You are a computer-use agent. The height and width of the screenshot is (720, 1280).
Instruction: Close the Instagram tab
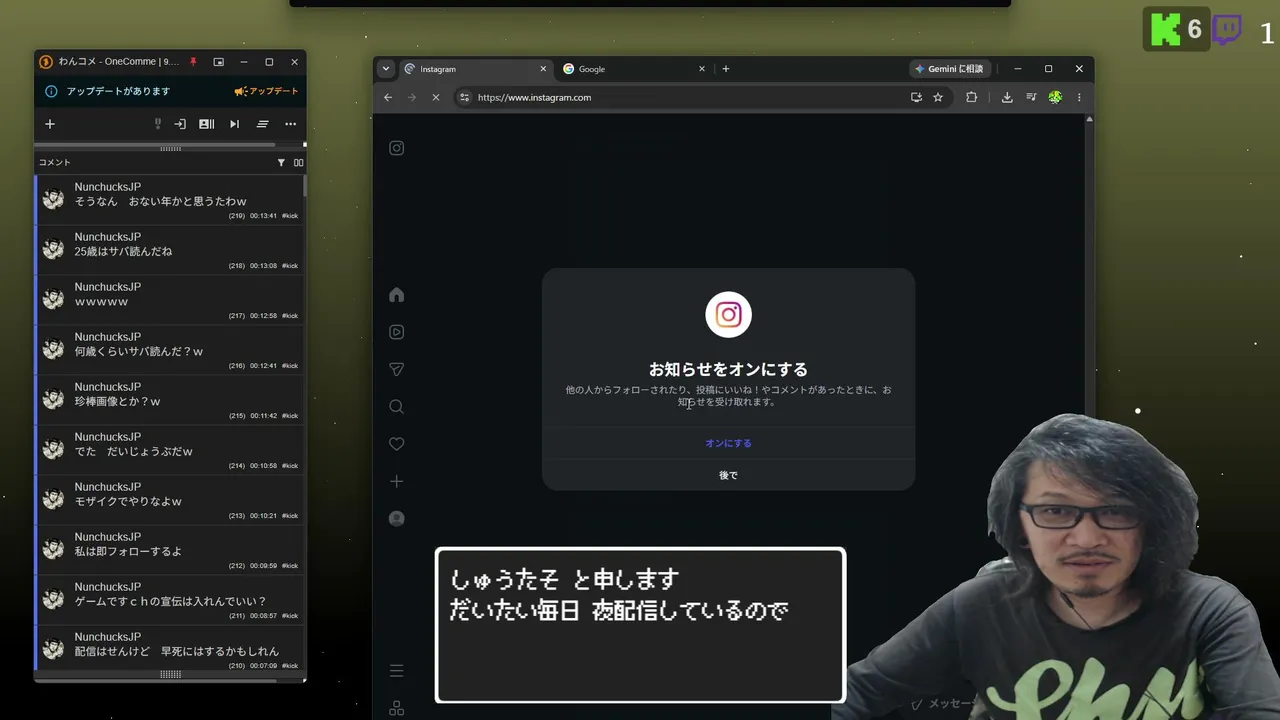[543, 69]
